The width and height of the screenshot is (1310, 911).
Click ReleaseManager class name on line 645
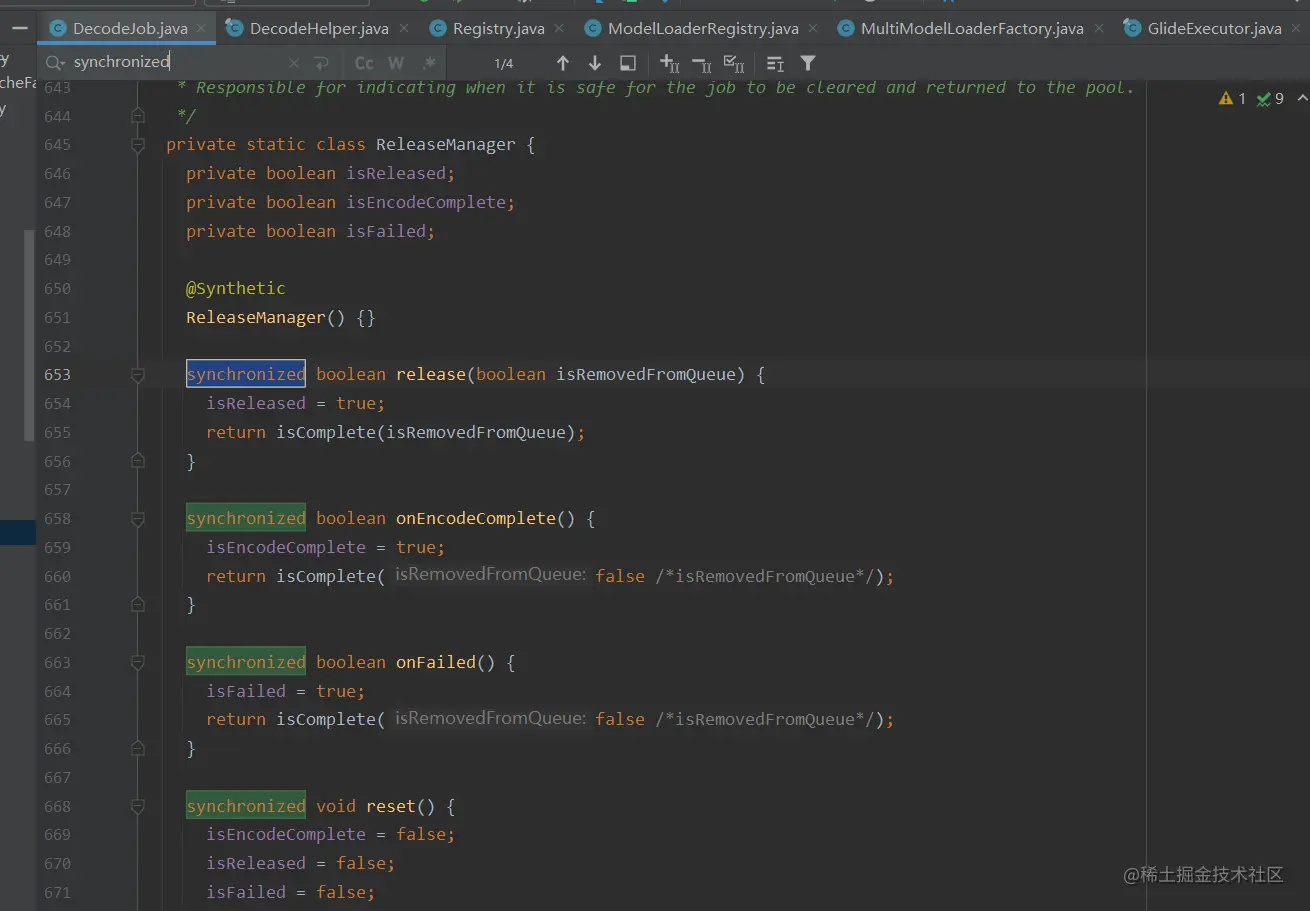tap(446, 144)
